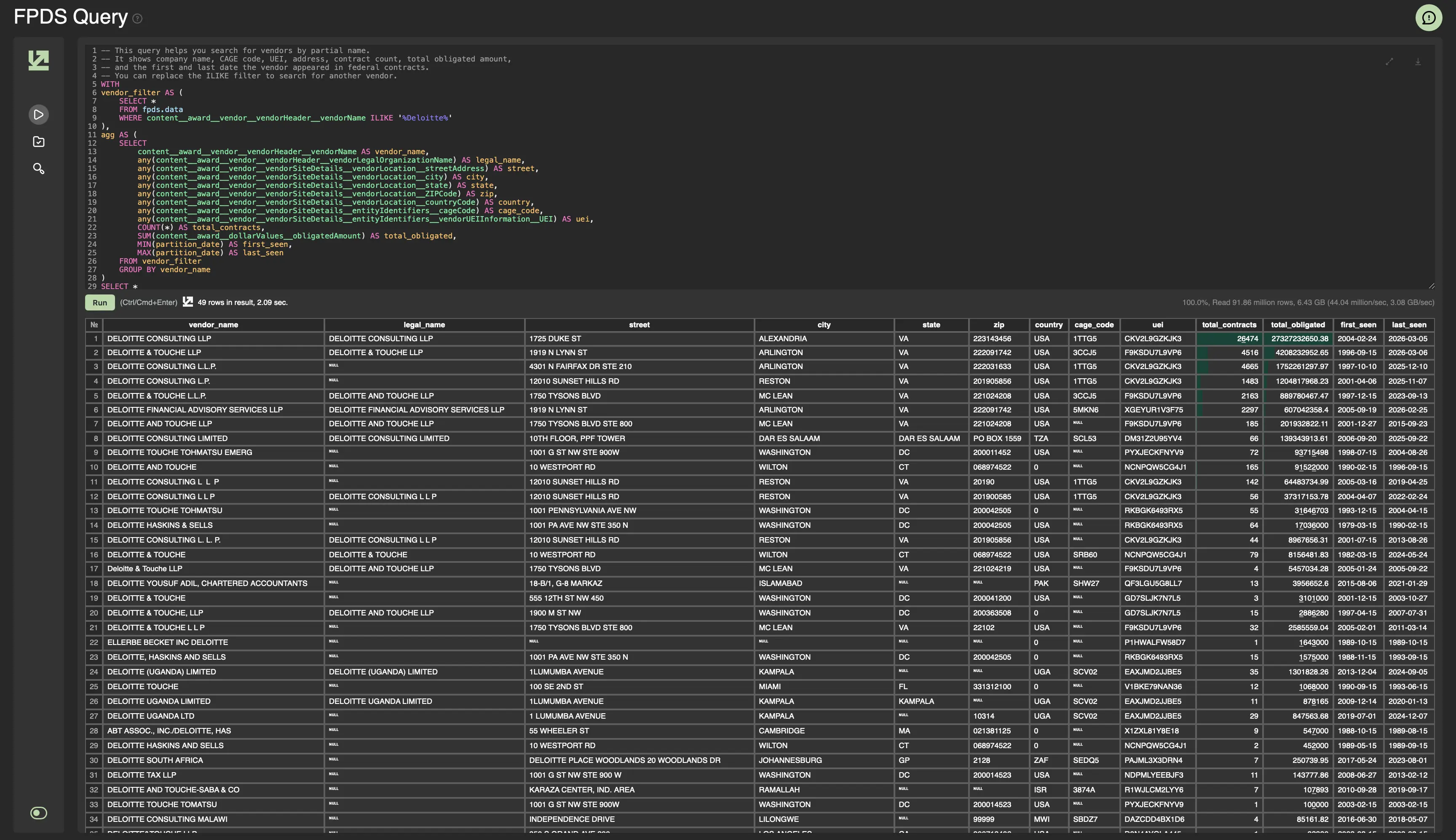
Task: Click the total_obligated column header
Action: click(x=1298, y=325)
